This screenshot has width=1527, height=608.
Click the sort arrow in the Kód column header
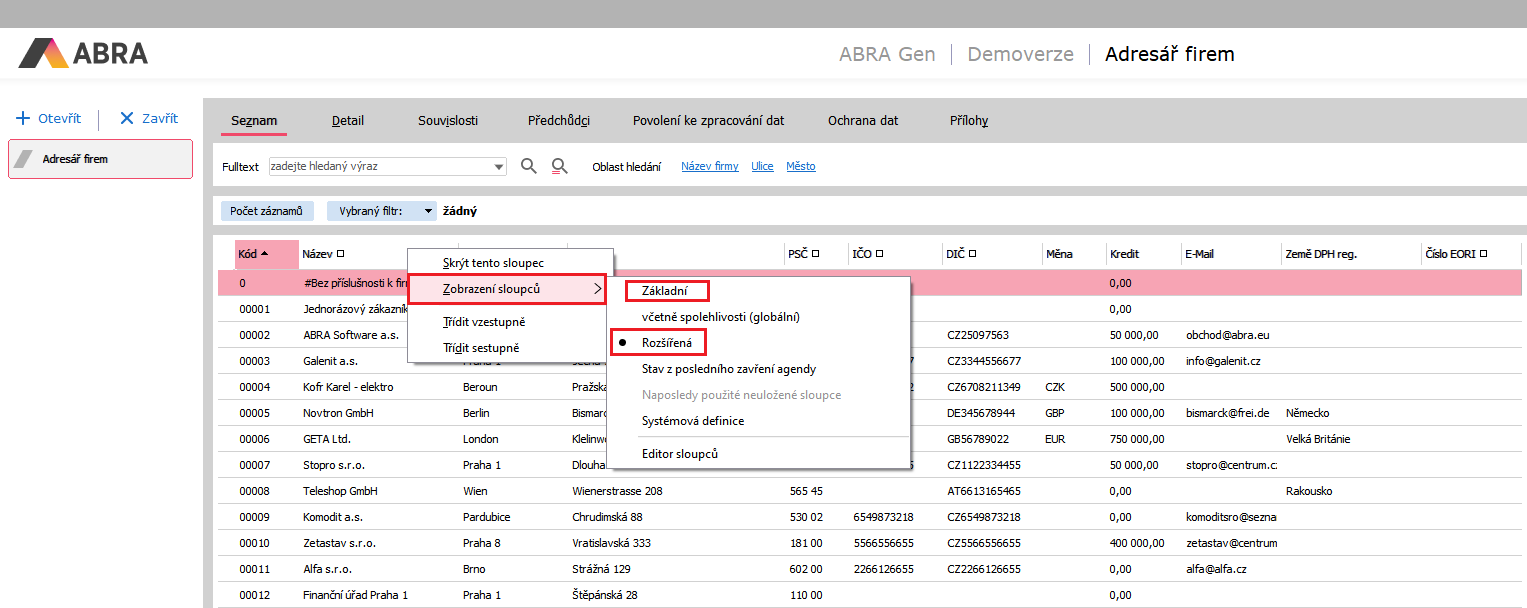pos(264,254)
